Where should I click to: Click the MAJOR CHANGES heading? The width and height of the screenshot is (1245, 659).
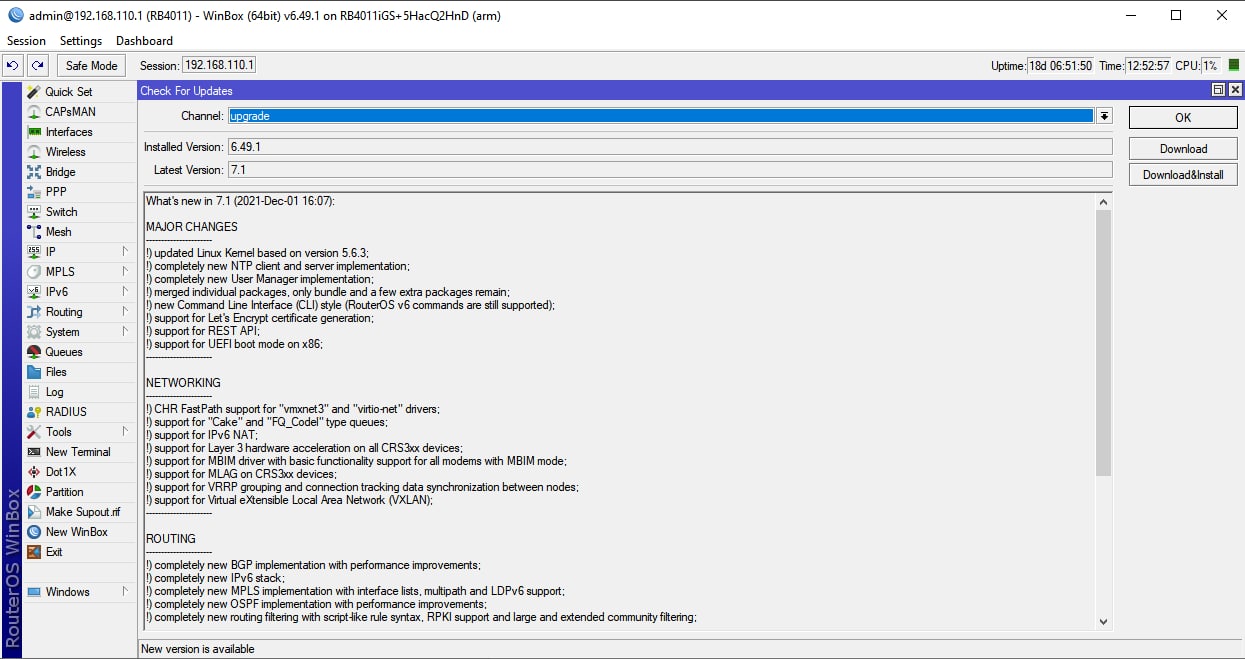click(192, 227)
